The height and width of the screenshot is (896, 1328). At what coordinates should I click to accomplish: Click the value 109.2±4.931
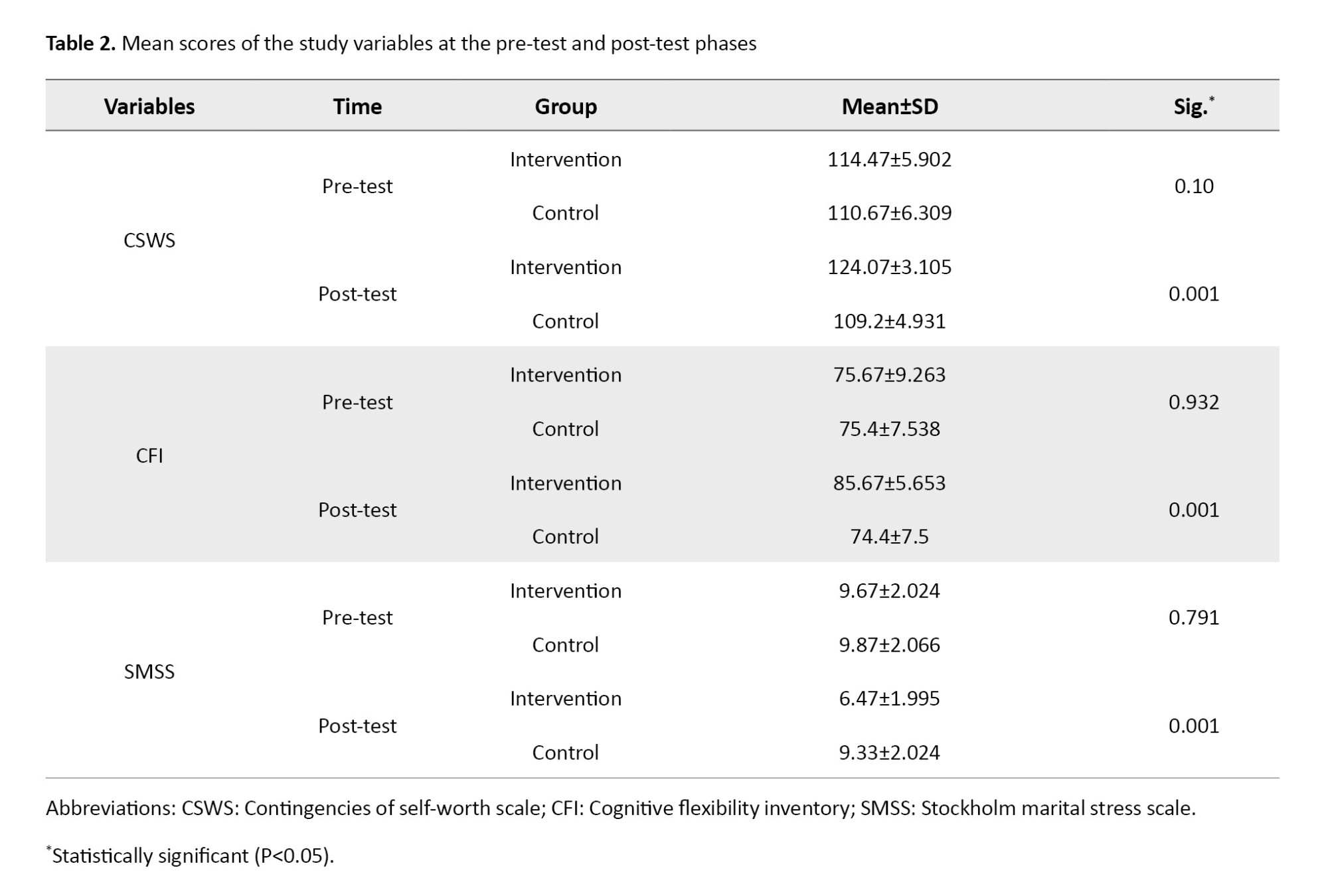point(889,321)
